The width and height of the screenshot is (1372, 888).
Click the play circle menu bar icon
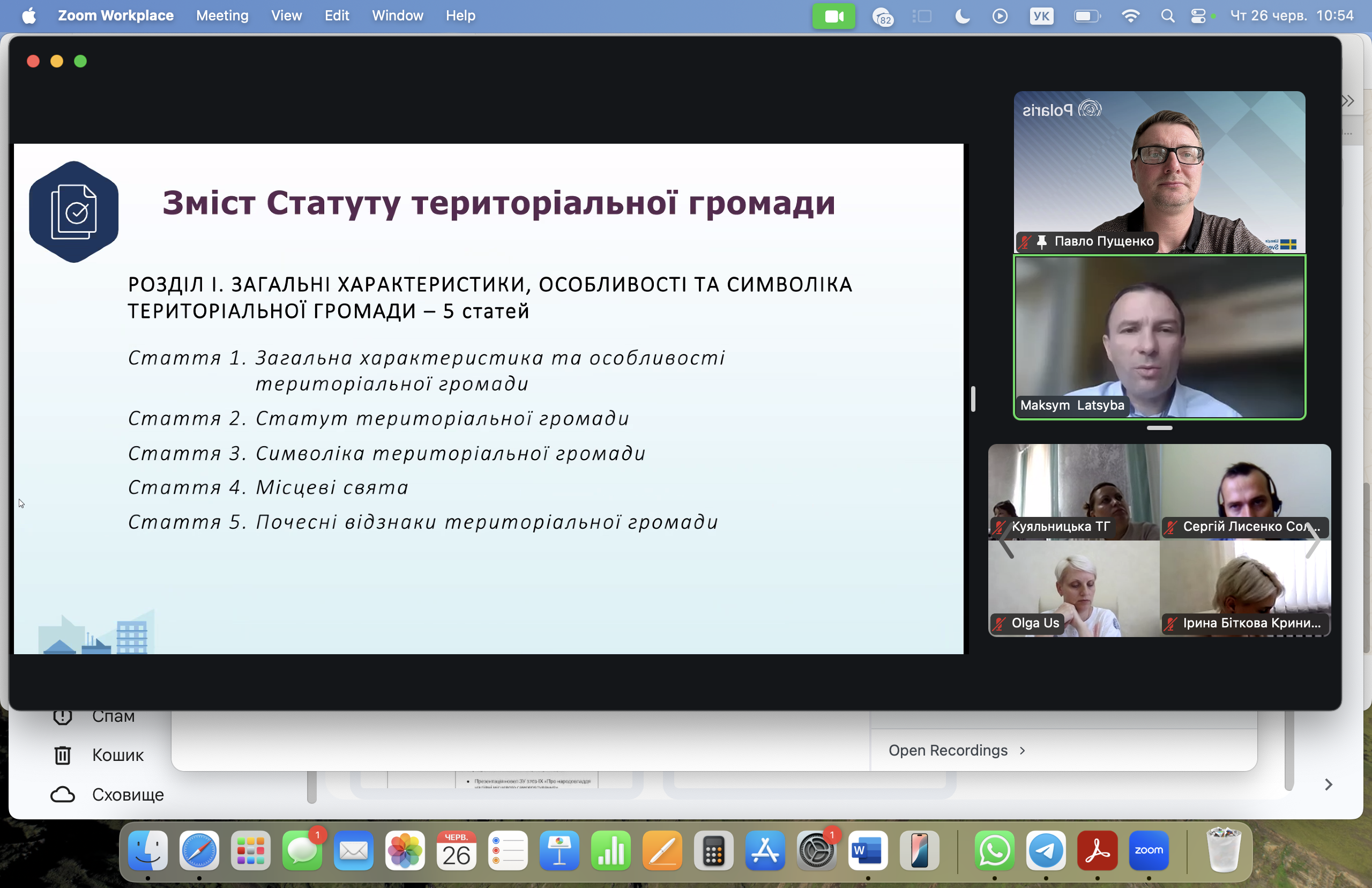1001,16
